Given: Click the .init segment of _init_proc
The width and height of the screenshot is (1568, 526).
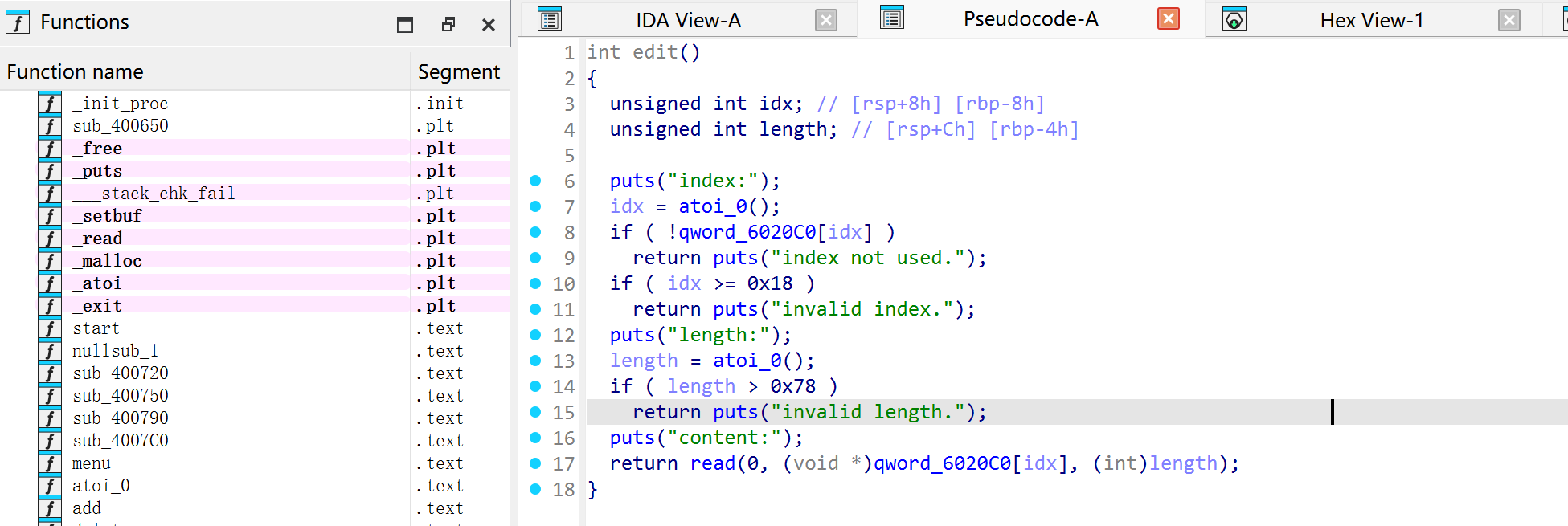Looking at the screenshot, I should click(440, 104).
